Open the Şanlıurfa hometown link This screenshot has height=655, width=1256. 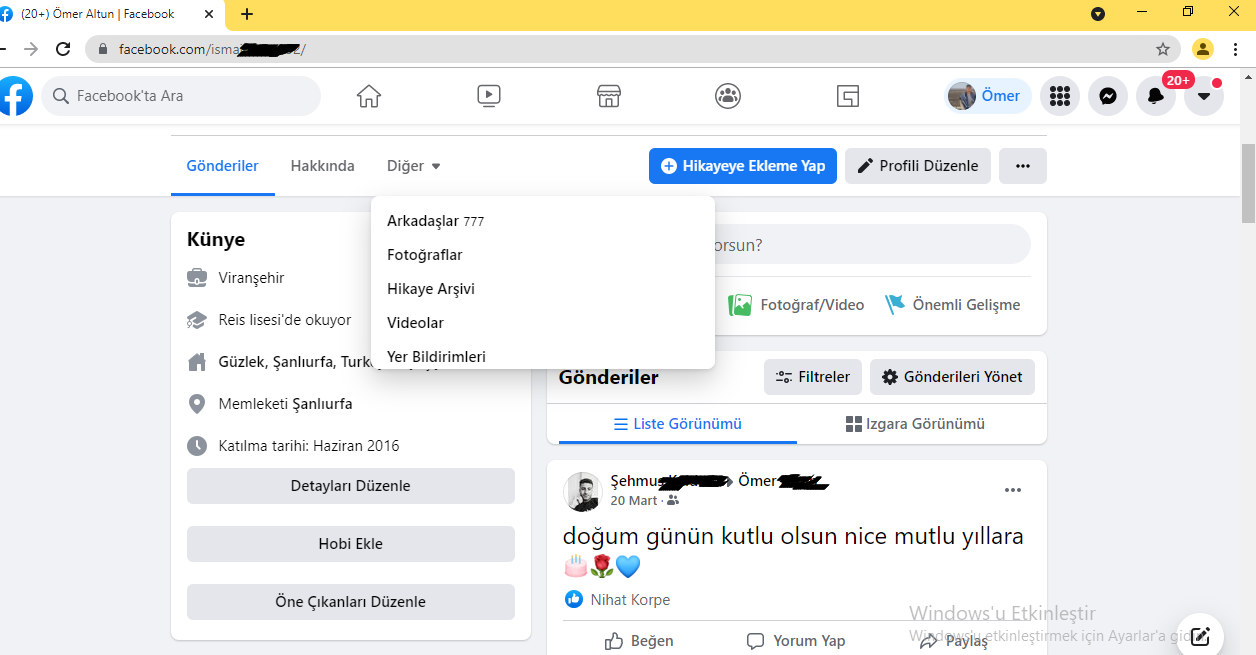click(322, 404)
